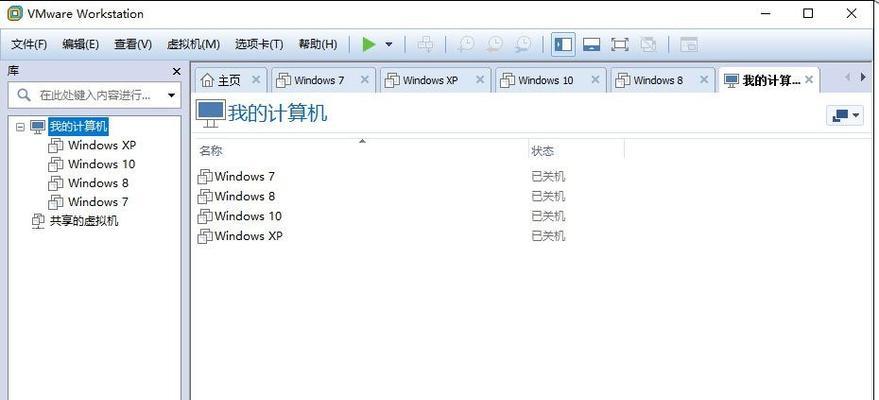
Task: Select the Windows 8 row in the list
Action: click(245, 196)
